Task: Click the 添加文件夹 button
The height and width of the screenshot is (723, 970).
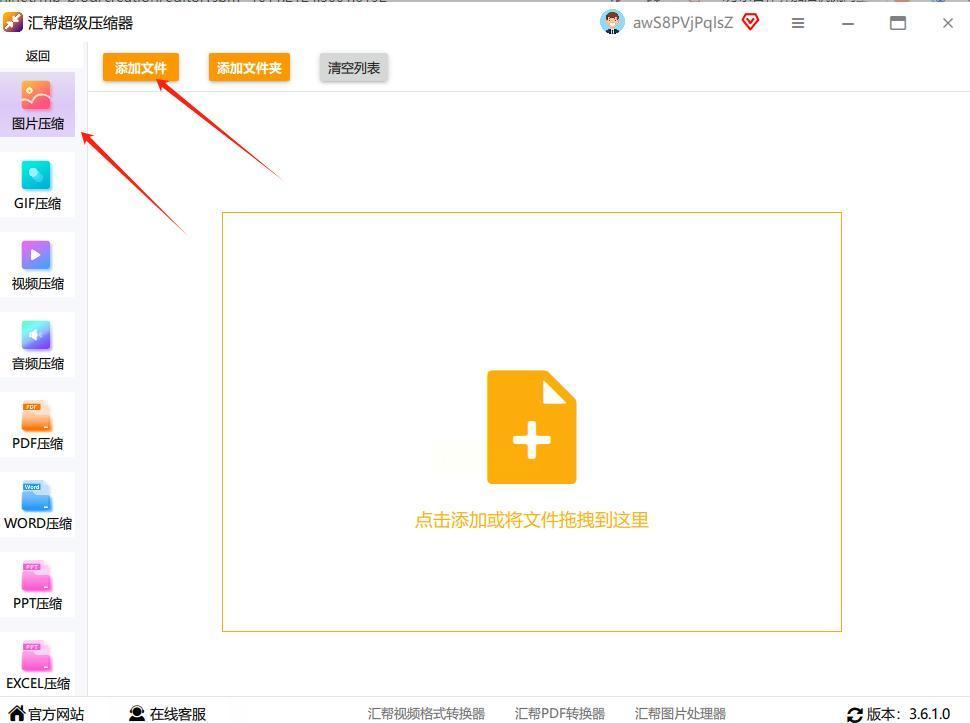Action: click(x=249, y=67)
